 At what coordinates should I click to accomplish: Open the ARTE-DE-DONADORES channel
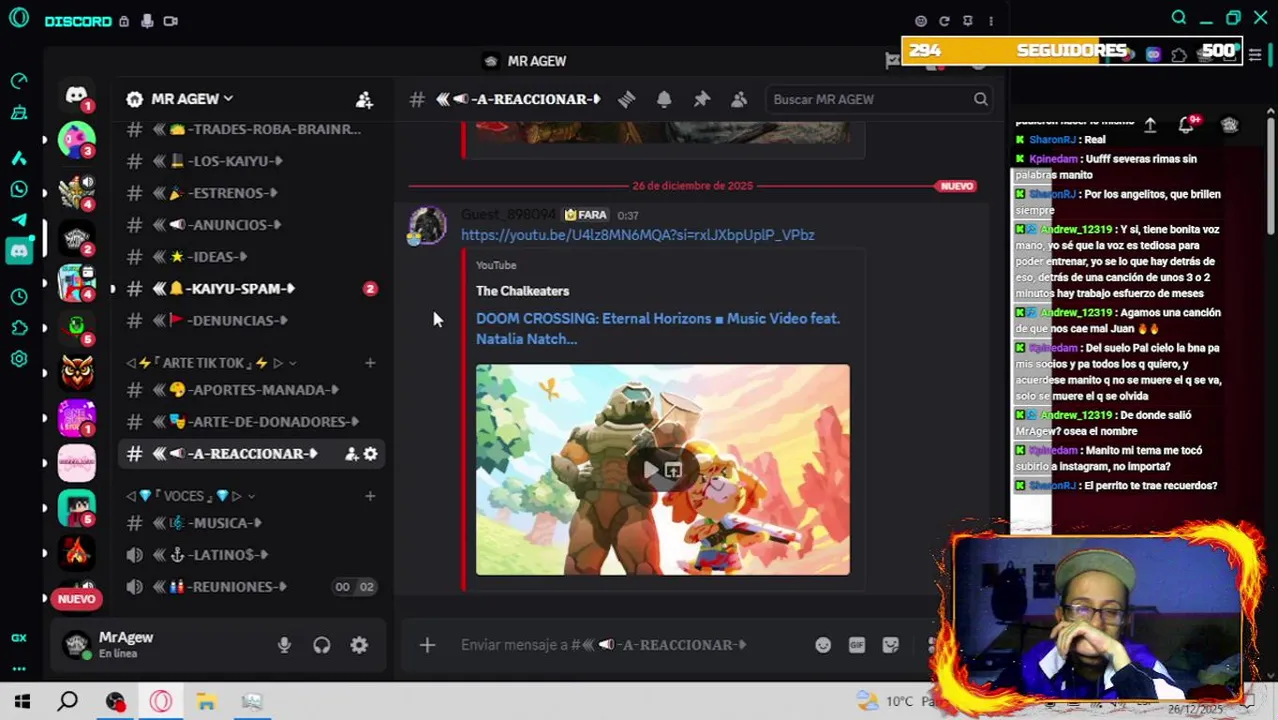click(x=251, y=422)
